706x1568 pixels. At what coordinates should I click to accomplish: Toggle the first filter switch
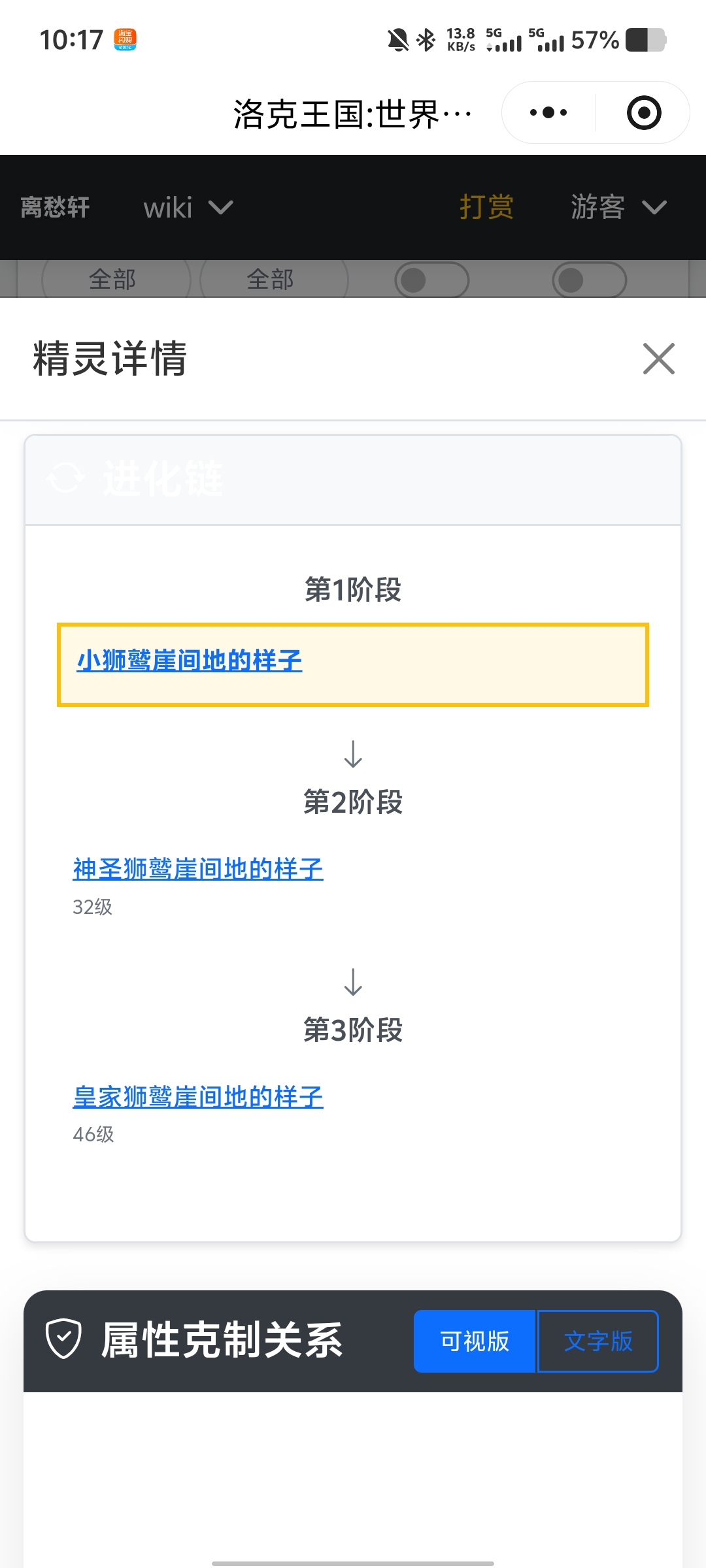point(431,280)
